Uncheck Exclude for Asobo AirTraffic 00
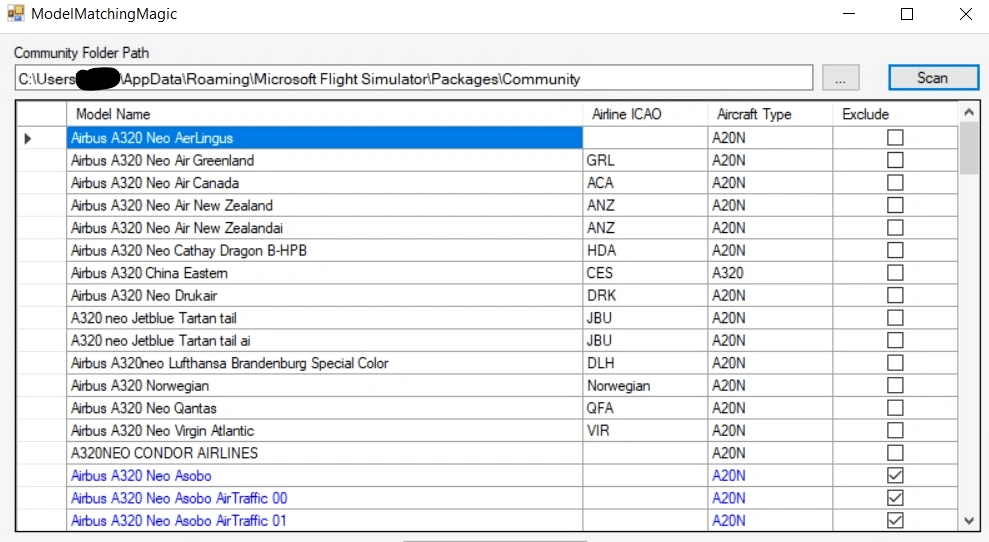This screenshot has width=989, height=542. 895,498
